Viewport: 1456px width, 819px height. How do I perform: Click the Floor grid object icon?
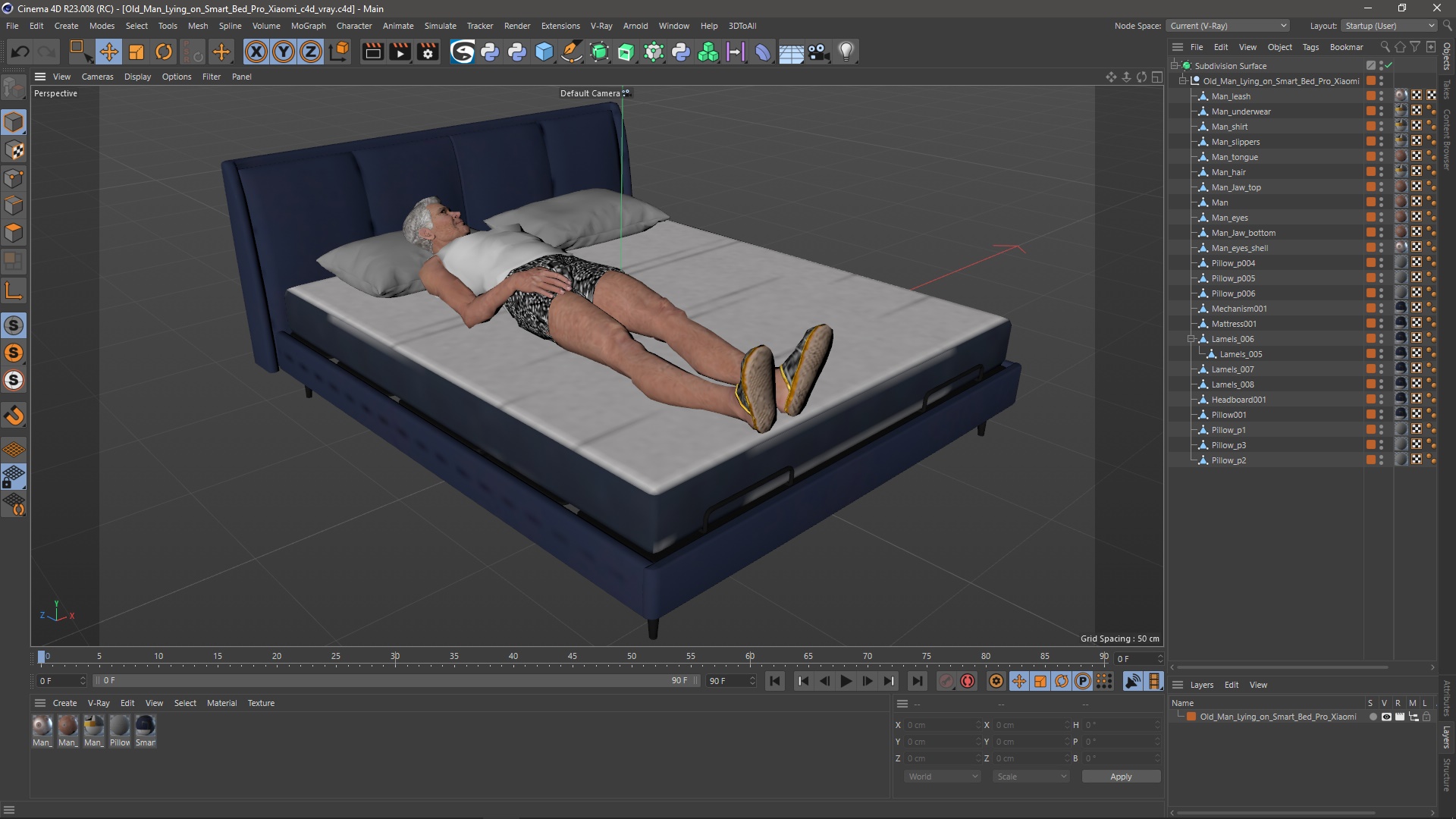(791, 52)
